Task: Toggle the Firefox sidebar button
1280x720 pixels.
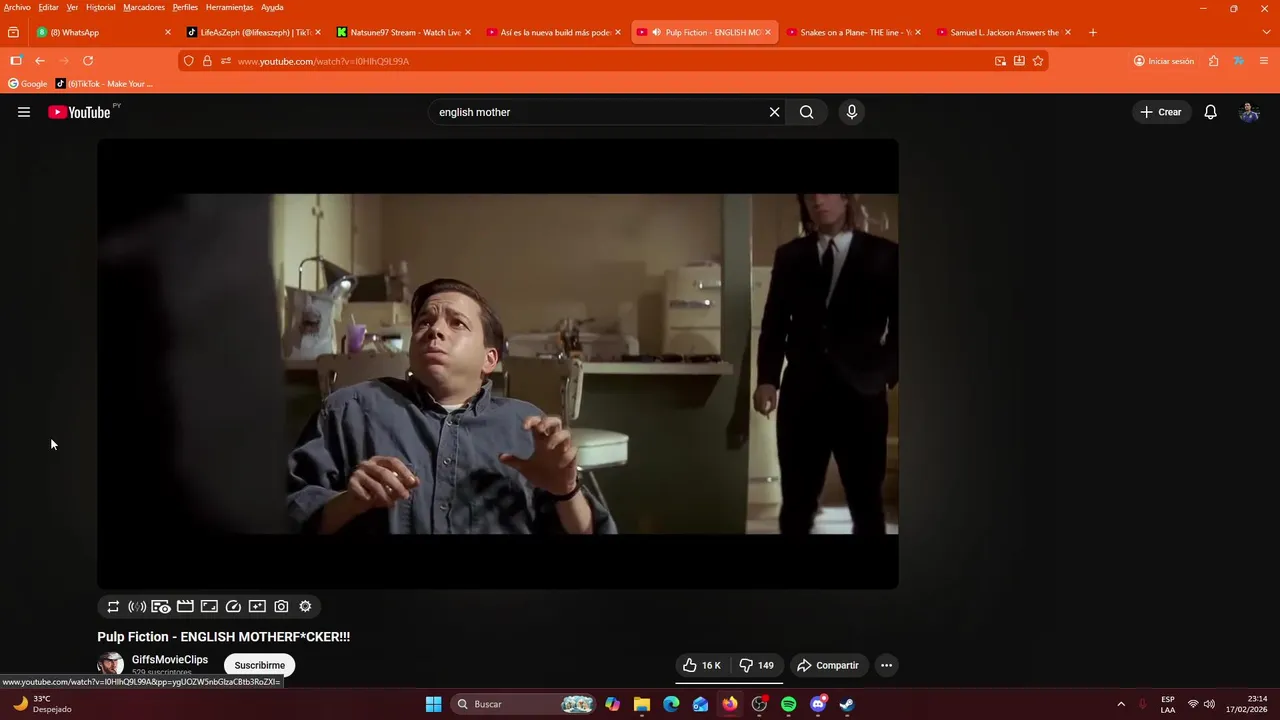Action: 15,61
